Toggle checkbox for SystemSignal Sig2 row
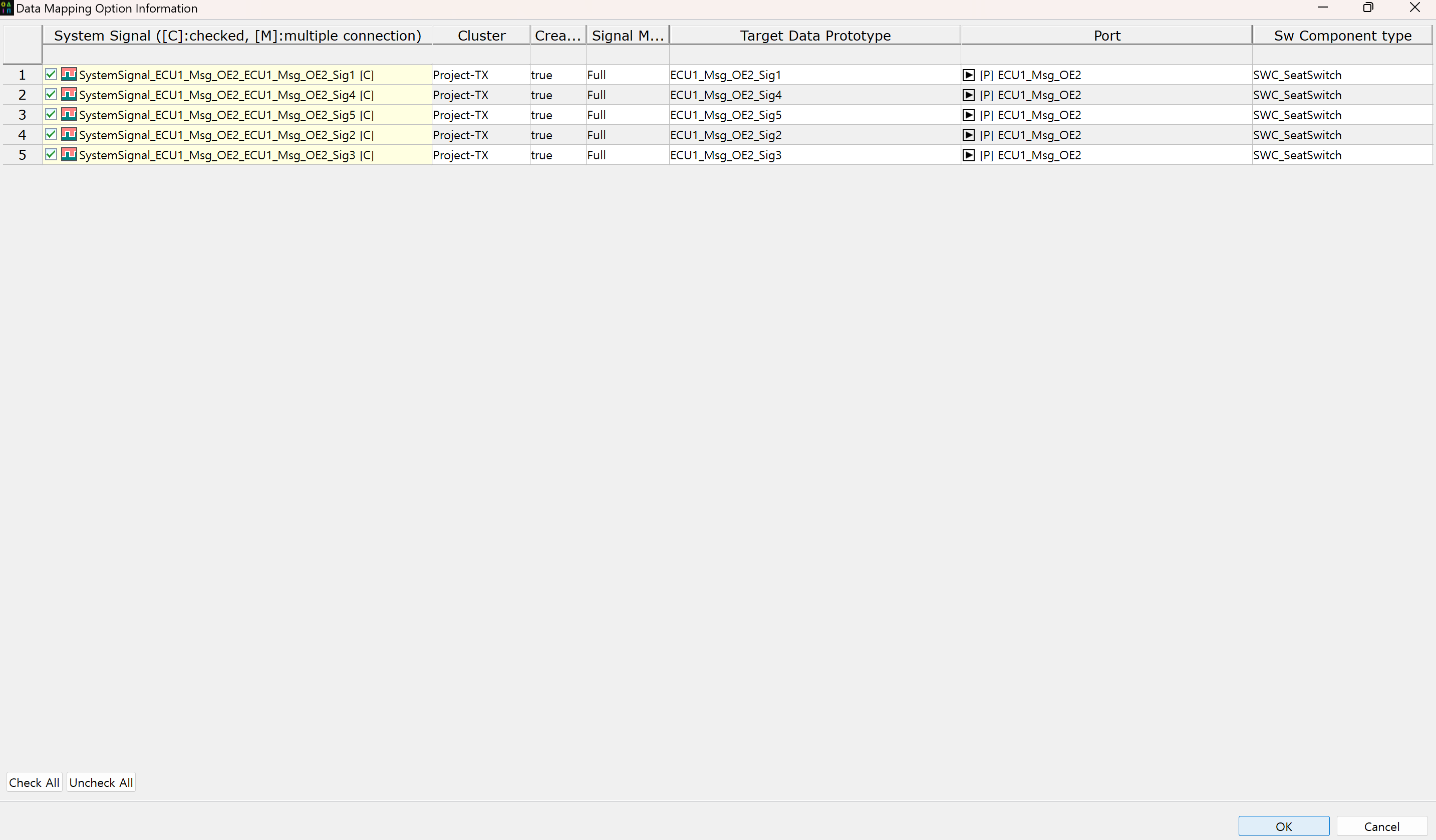The height and width of the screenshot is (840, 1436). coord(51,134)
